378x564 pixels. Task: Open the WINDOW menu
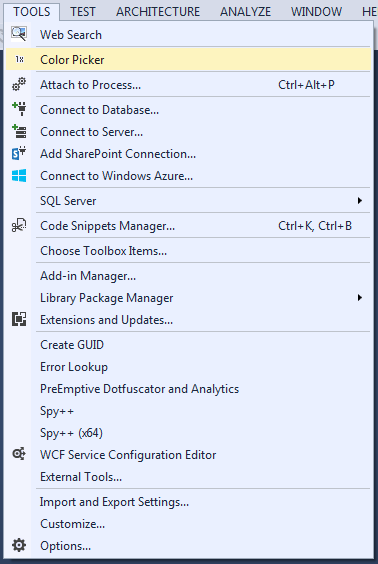pyautogui.click(x=316, y=12)
